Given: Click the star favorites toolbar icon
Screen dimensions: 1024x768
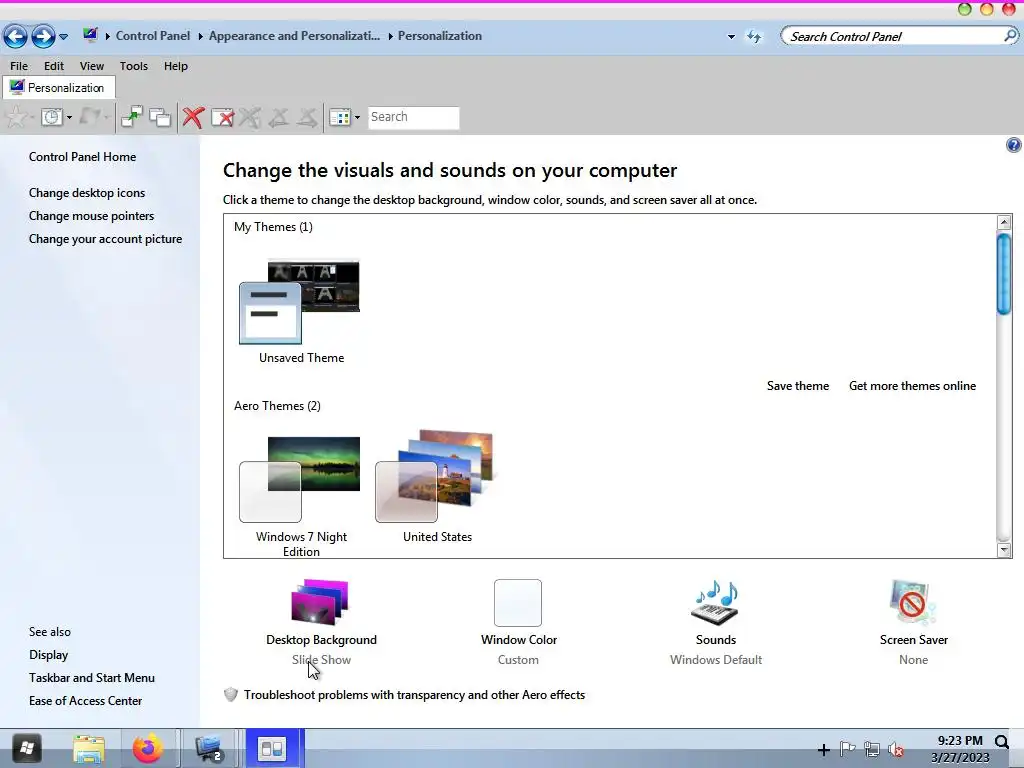Looking at the screenshot, I should pos(16,118).
